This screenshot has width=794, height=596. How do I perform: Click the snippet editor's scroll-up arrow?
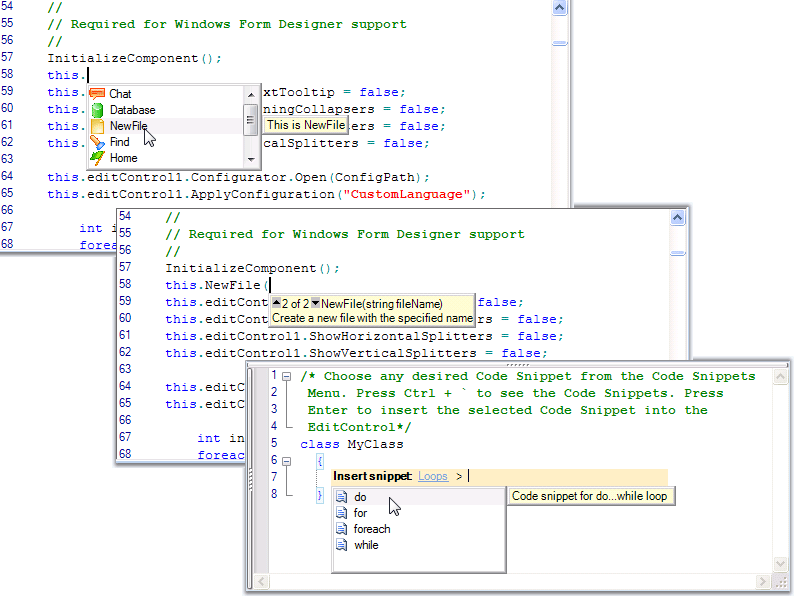[780, 376]
